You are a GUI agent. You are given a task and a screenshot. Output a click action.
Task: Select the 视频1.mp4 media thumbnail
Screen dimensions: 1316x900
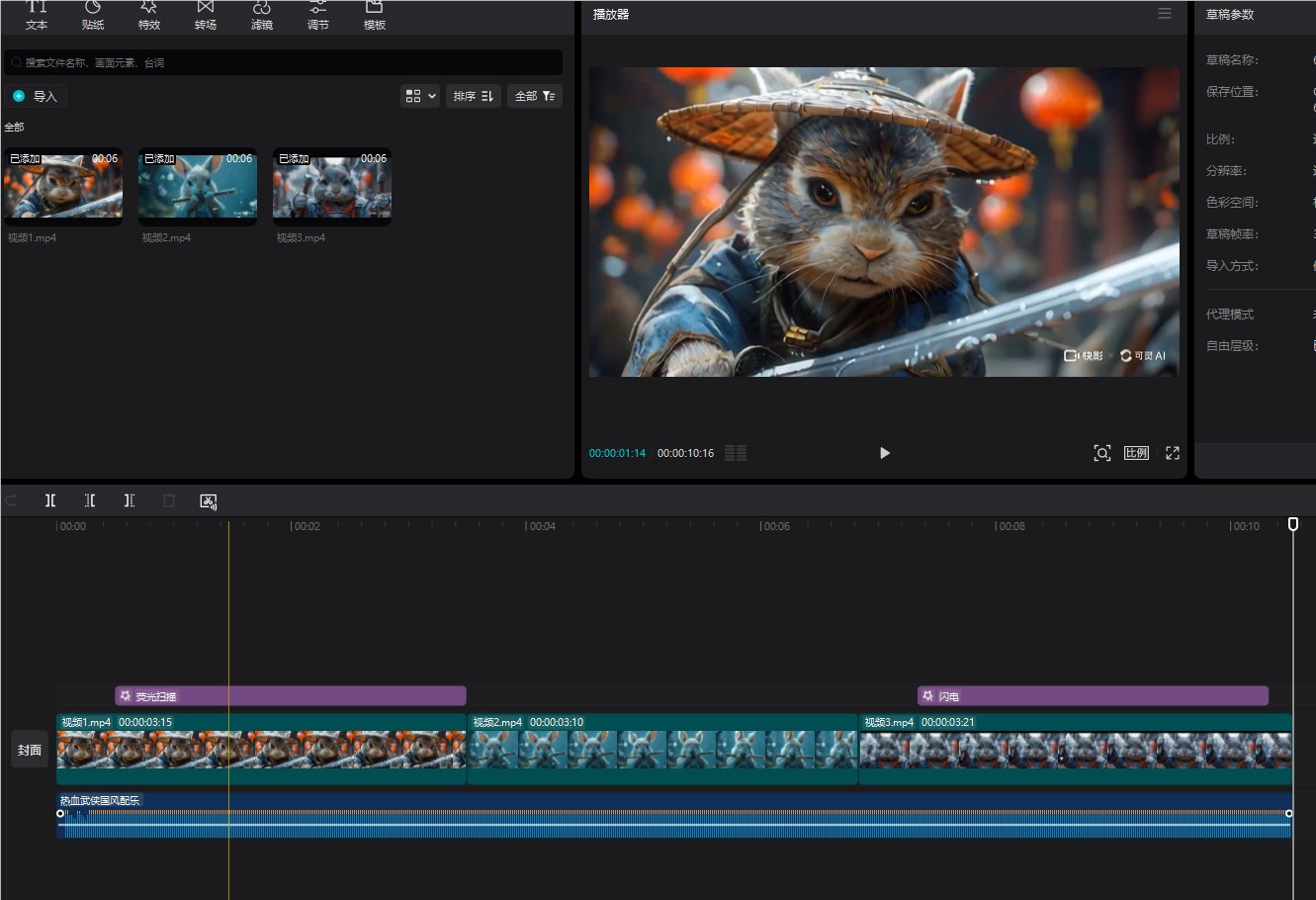(x=63, y=185)
